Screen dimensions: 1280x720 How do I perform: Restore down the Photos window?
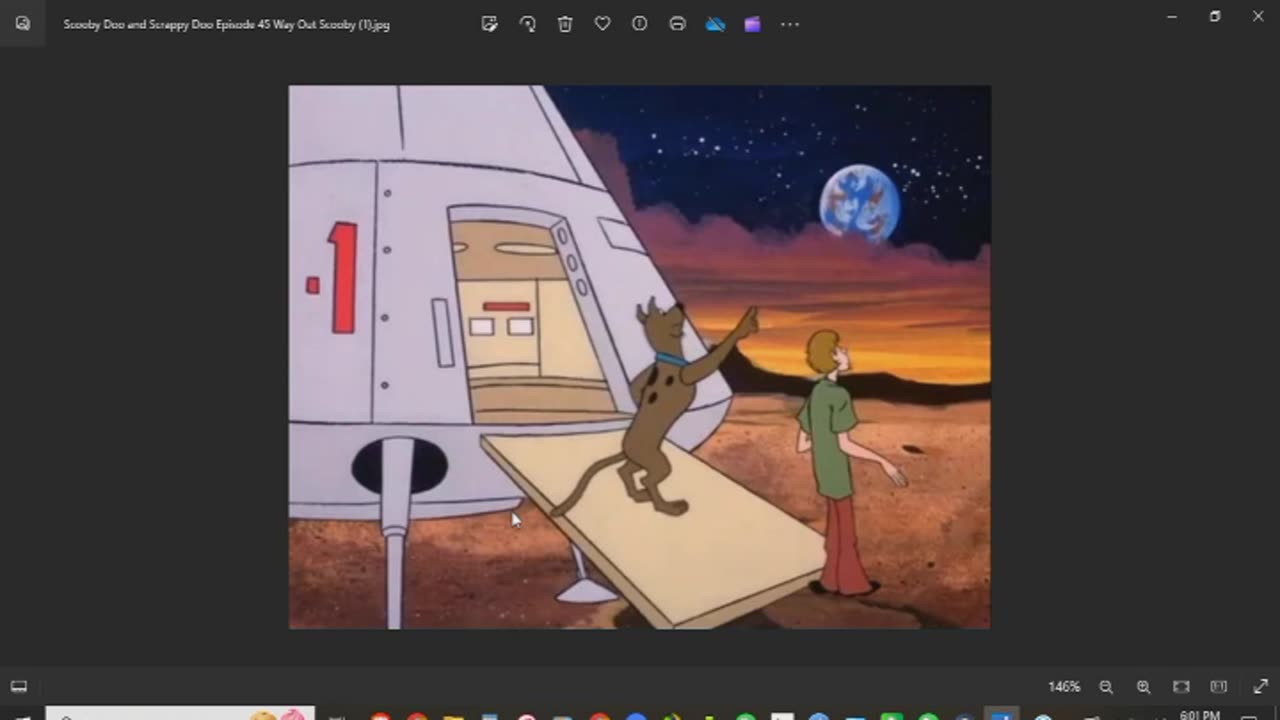(x=1215, y=17)
